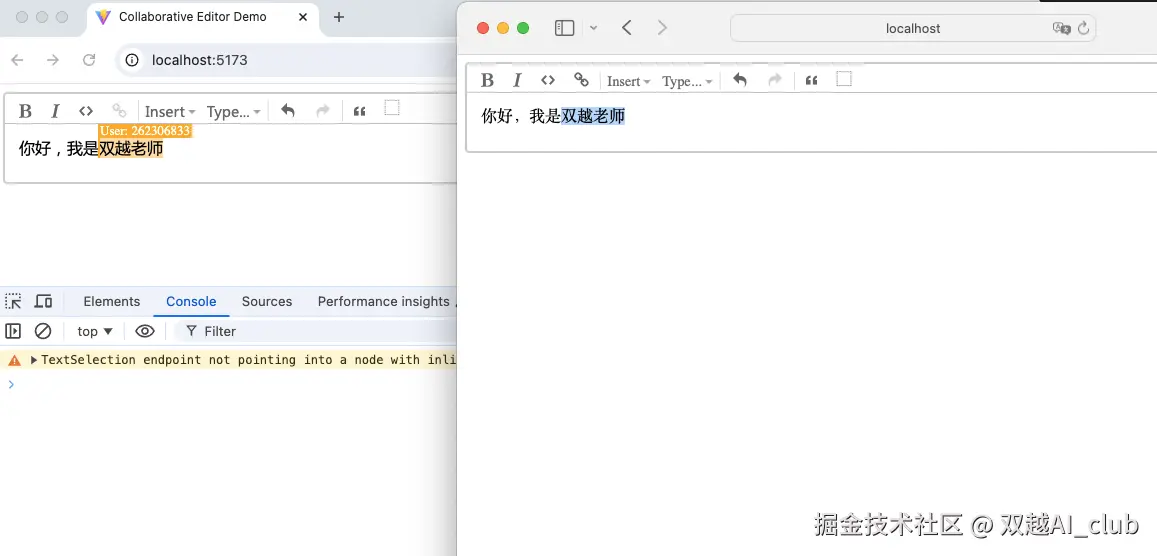Go back in Safari
The width and height of the screenshot is (1157, 556).
[626, 28]
